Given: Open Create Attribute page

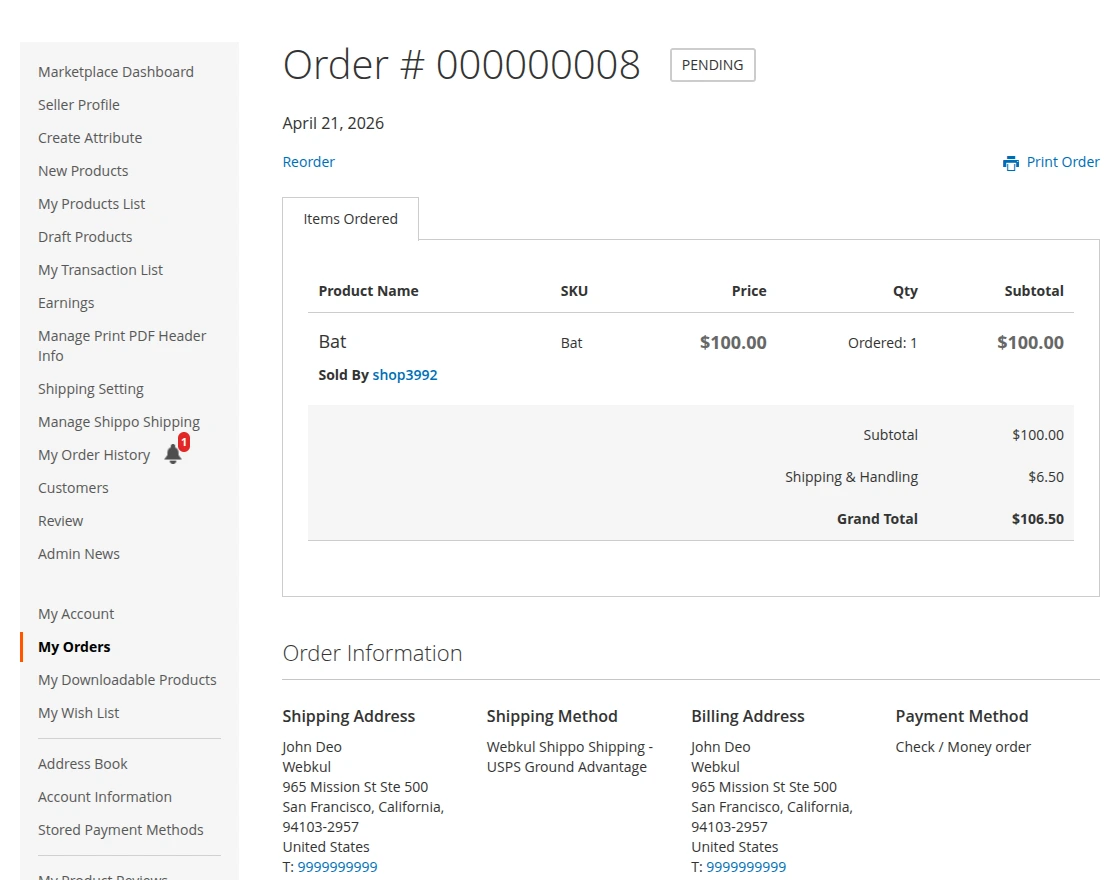Looking at the screenshot, I should (x=90, y=138).
